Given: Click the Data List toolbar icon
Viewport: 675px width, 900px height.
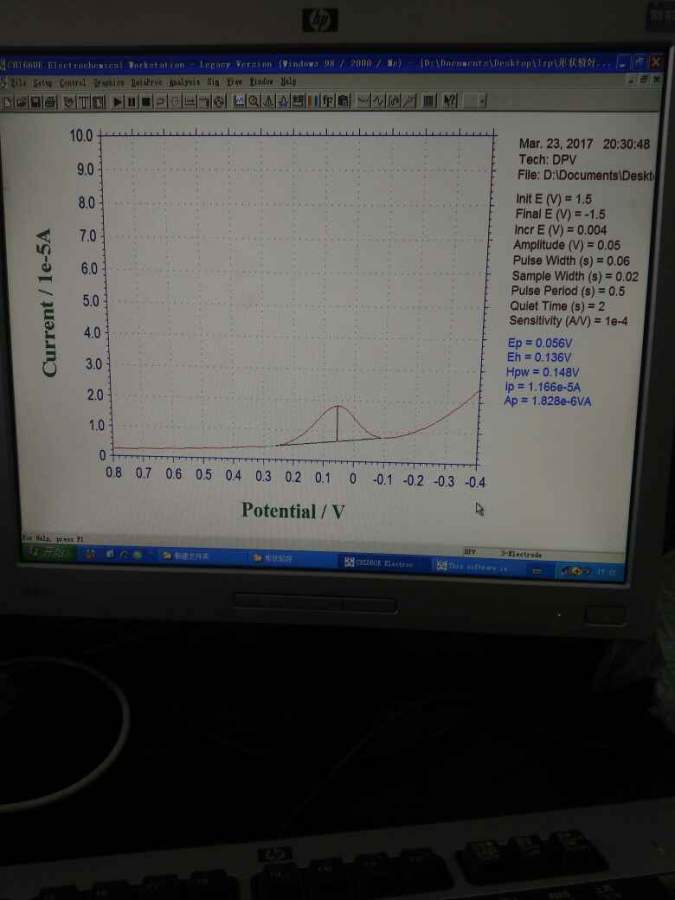Looking at the screenshot, I should pos(428,102).
